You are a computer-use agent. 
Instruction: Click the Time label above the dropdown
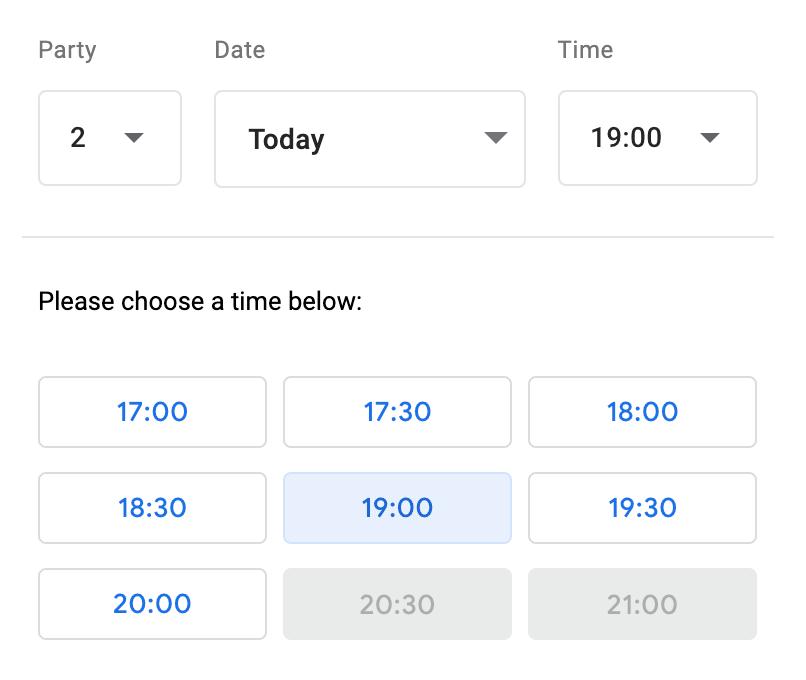pos(585,50)
